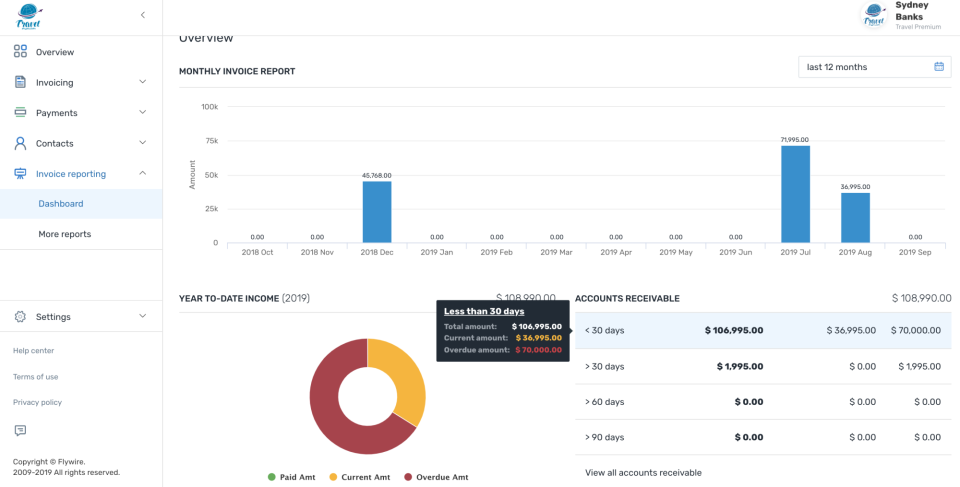Open the Help center link

(x=34, y=351)
